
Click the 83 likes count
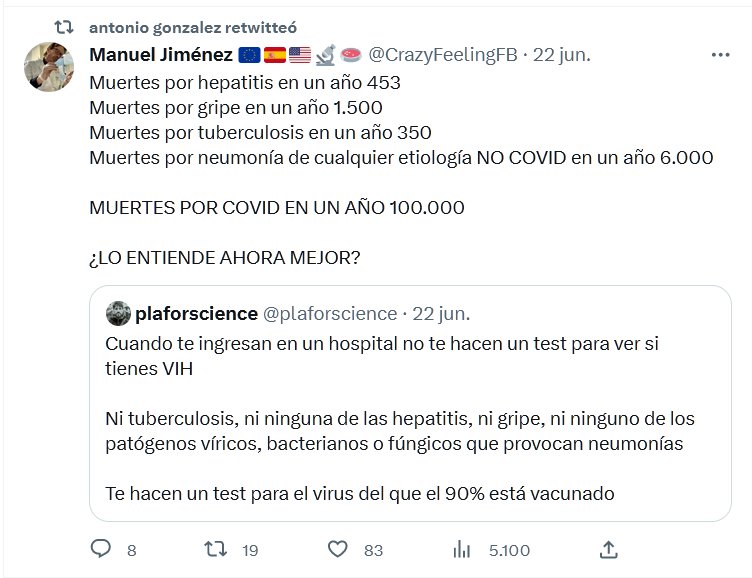click(x=374, y=549)
